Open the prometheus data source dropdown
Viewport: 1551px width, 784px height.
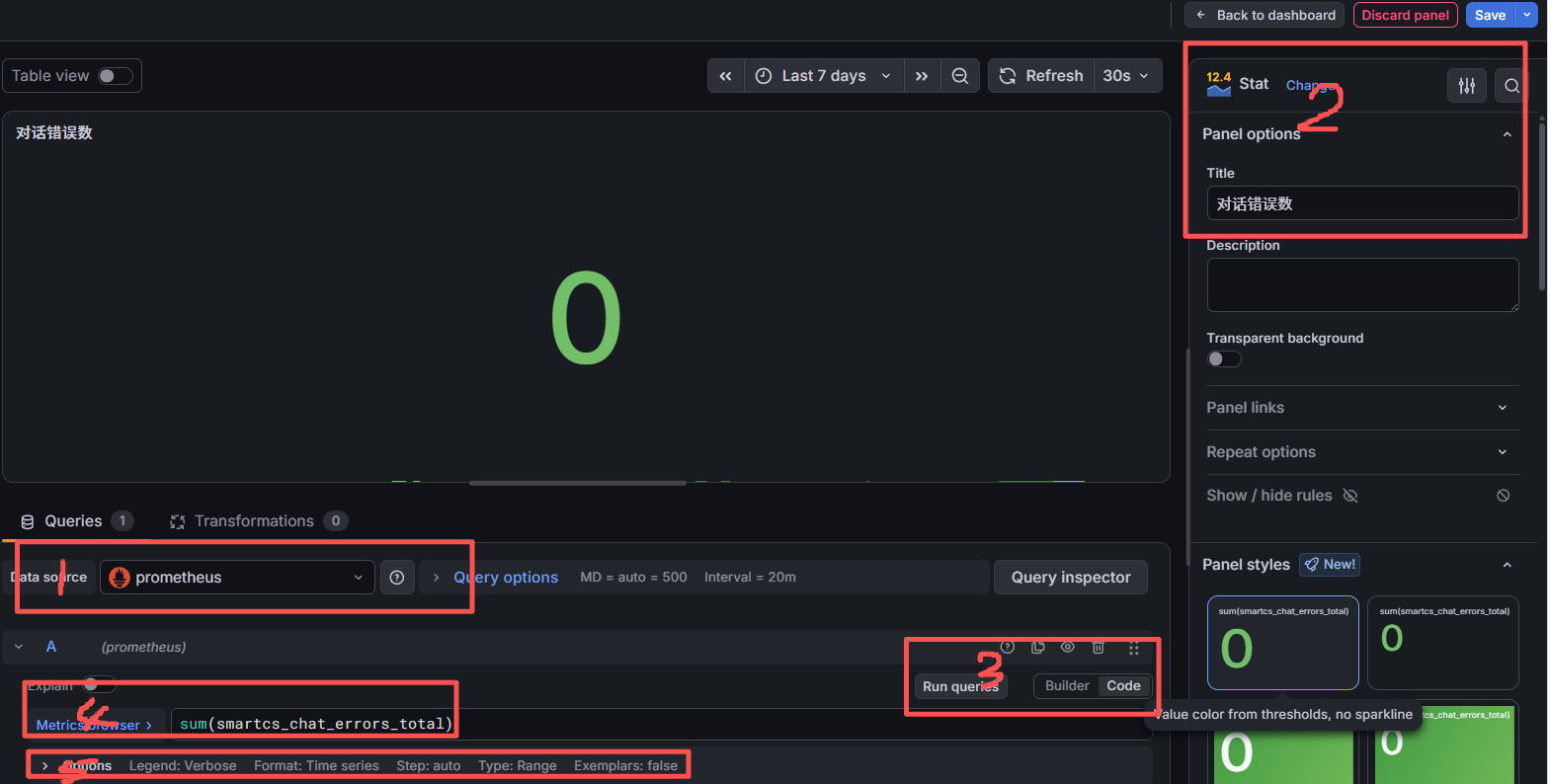pos(237,578)
